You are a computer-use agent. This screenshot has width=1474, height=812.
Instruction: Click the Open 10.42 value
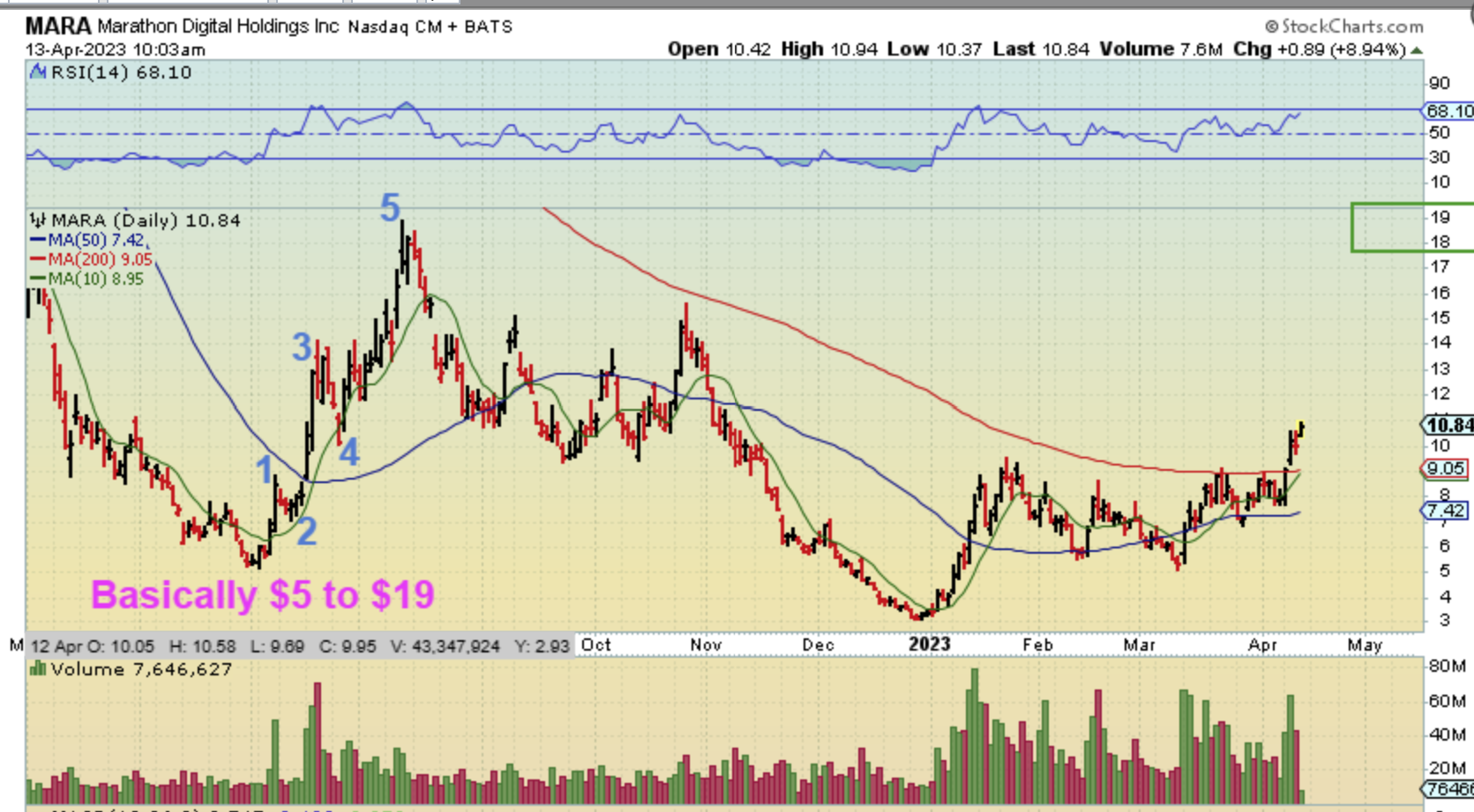(x=719, y=49)
